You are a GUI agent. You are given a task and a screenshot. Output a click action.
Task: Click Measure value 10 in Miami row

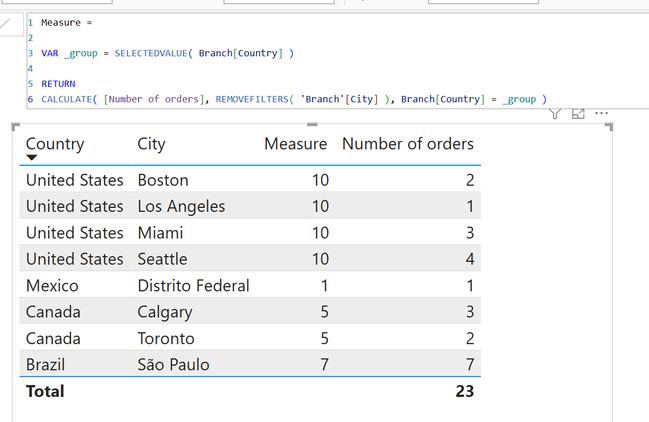(x=320, y=233)
